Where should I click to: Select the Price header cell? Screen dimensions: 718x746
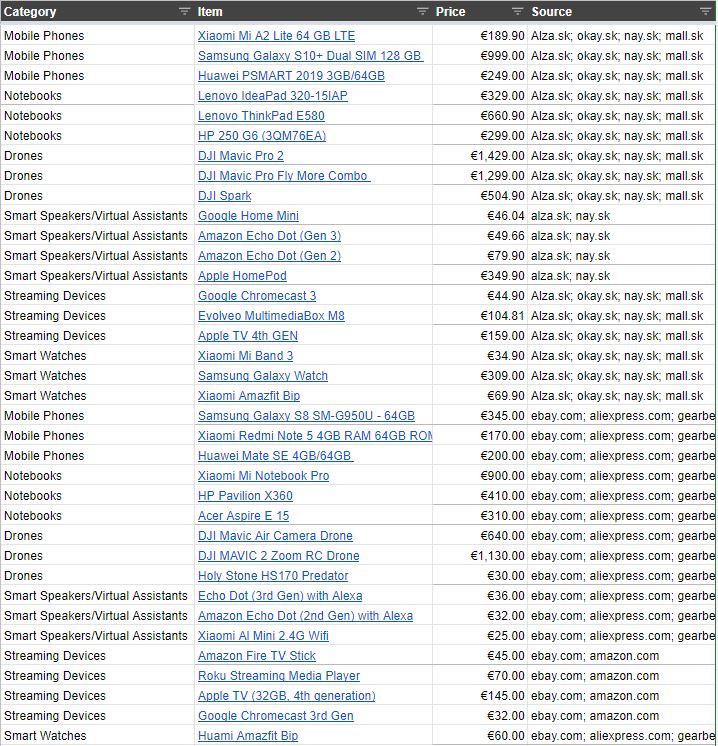click(480, 11)
